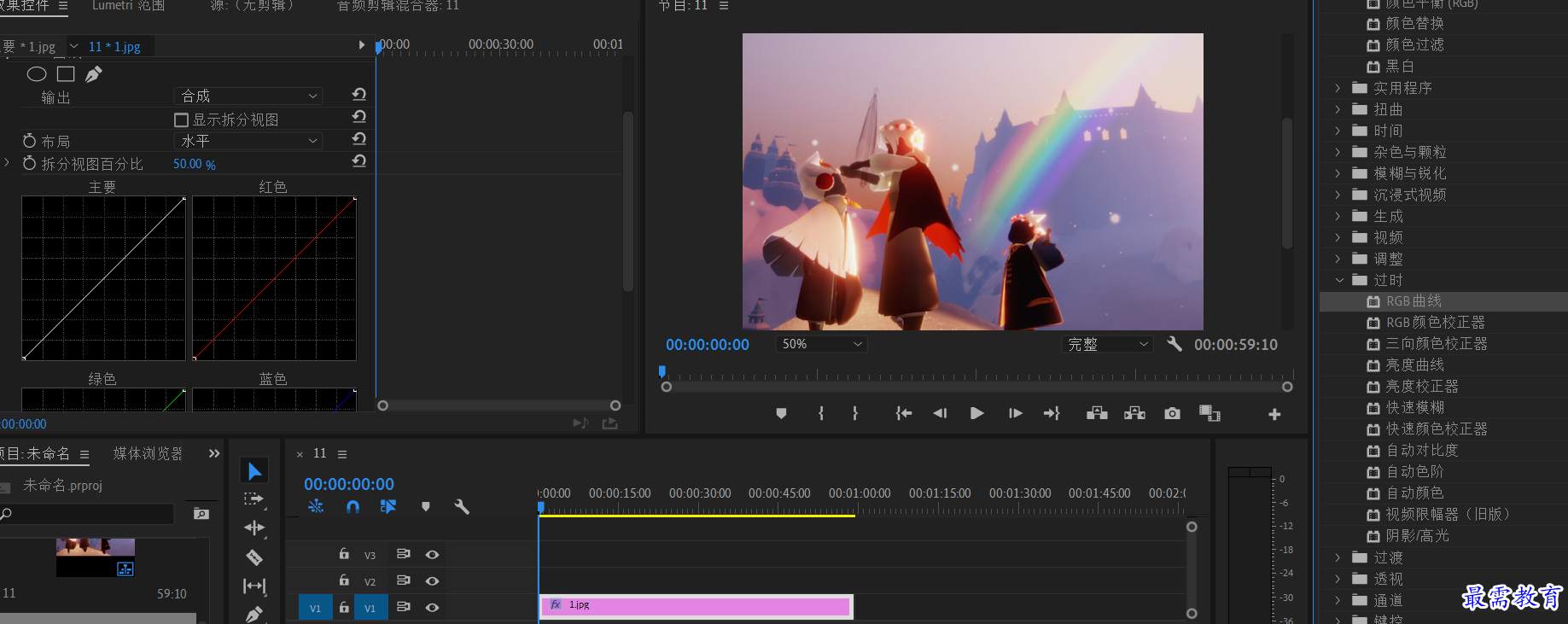The height and width of the screenshot is (624, 1568).
Task: Show more project panel tabs chevron
Action: point(214,453)
